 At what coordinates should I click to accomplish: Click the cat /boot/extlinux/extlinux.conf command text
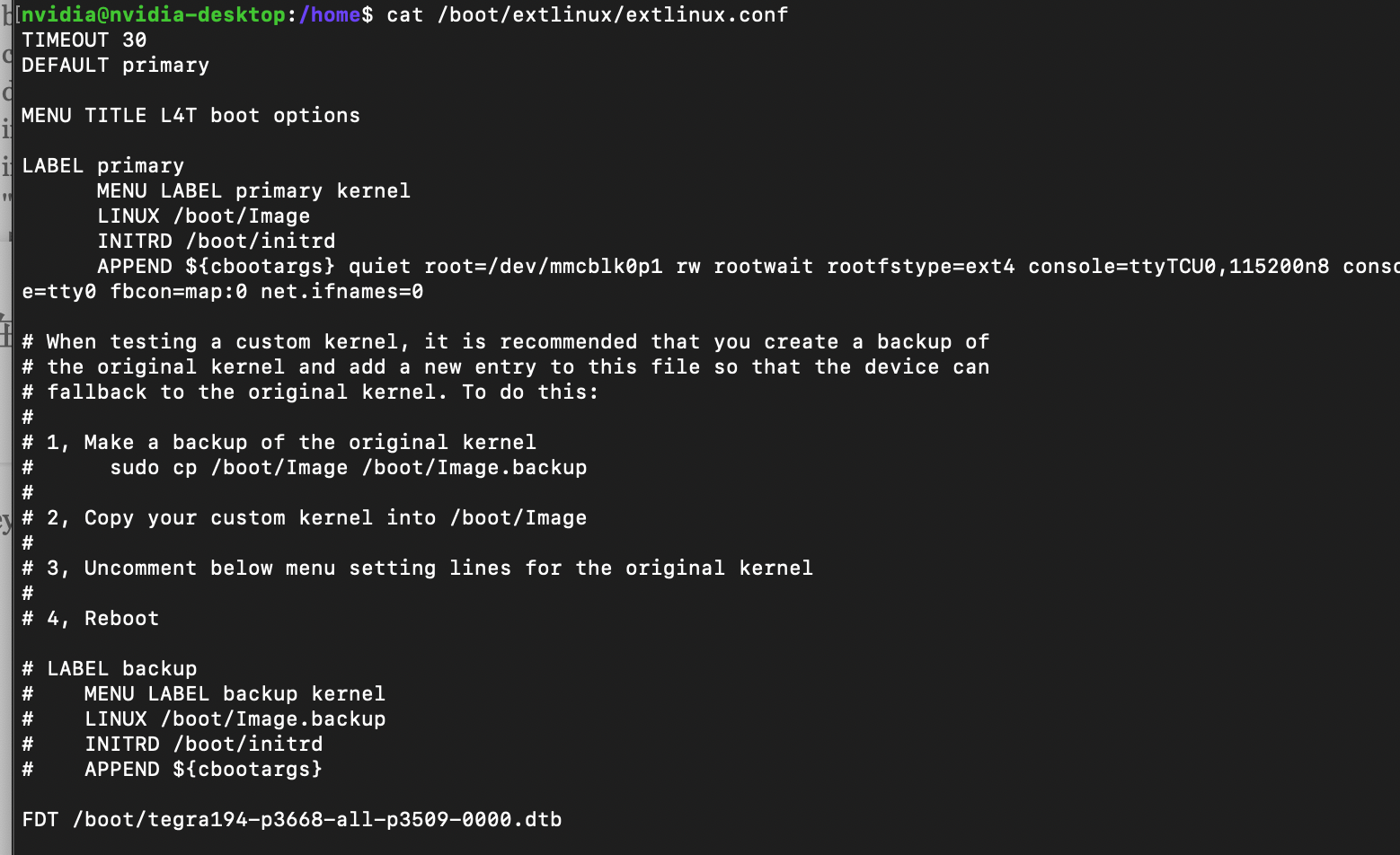coord(587,14)
